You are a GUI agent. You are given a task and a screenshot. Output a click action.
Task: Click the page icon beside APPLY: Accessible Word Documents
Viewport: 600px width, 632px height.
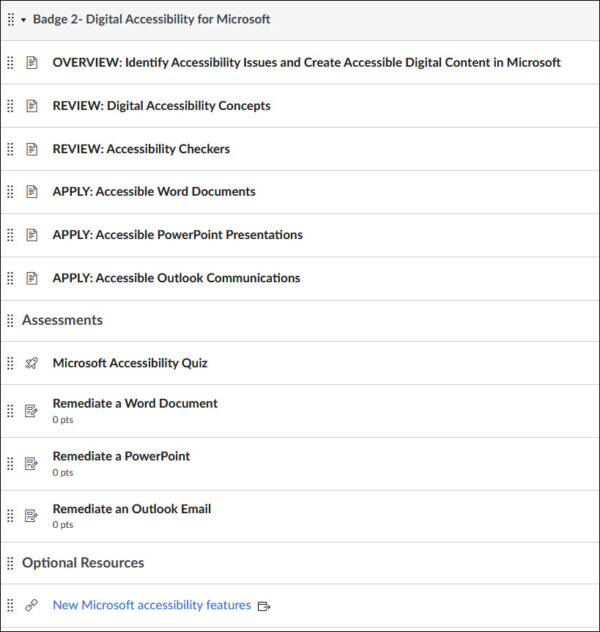(x=31, y=191)
